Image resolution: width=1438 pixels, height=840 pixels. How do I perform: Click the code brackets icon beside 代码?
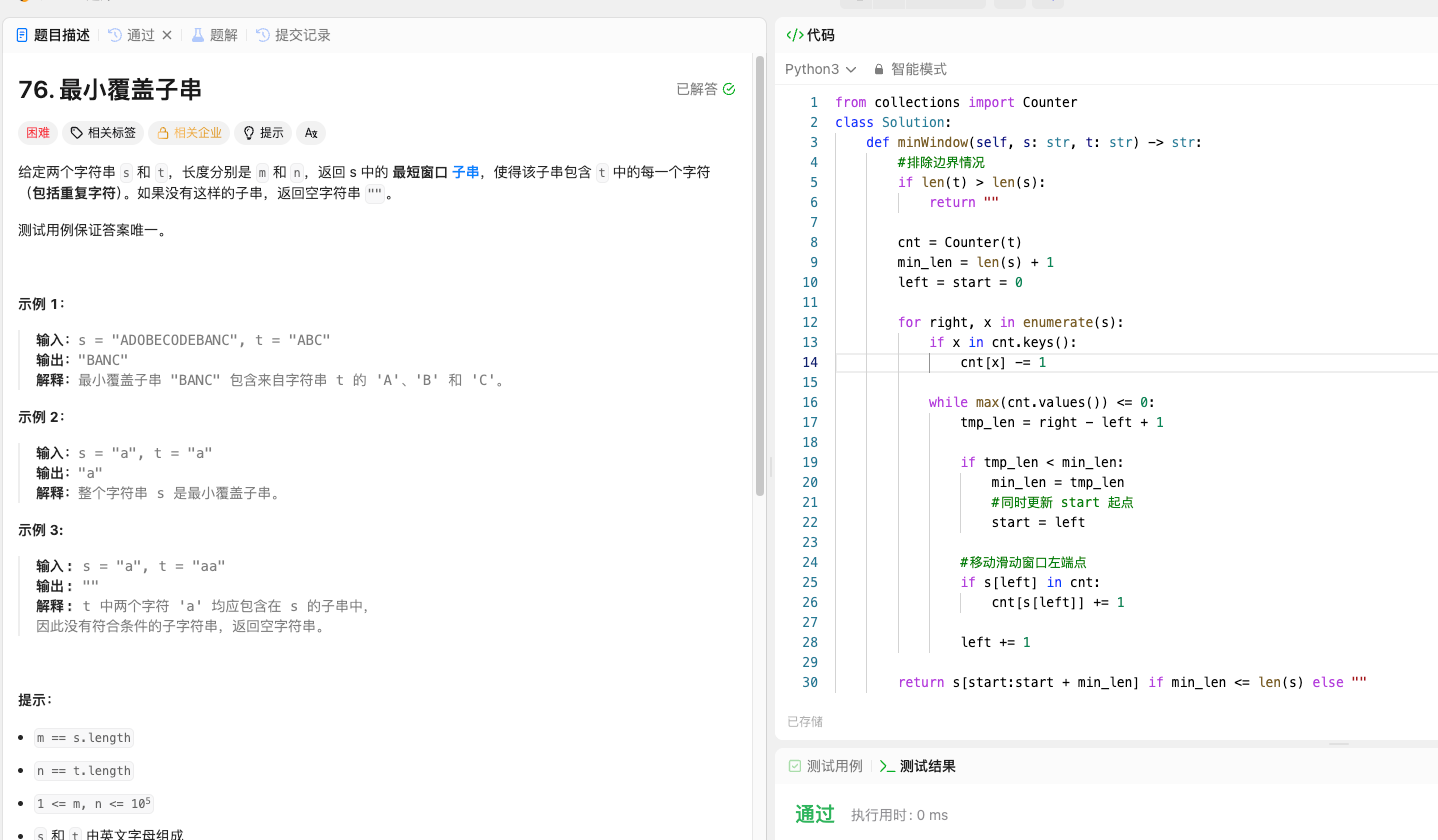click(x=794, y=35)
